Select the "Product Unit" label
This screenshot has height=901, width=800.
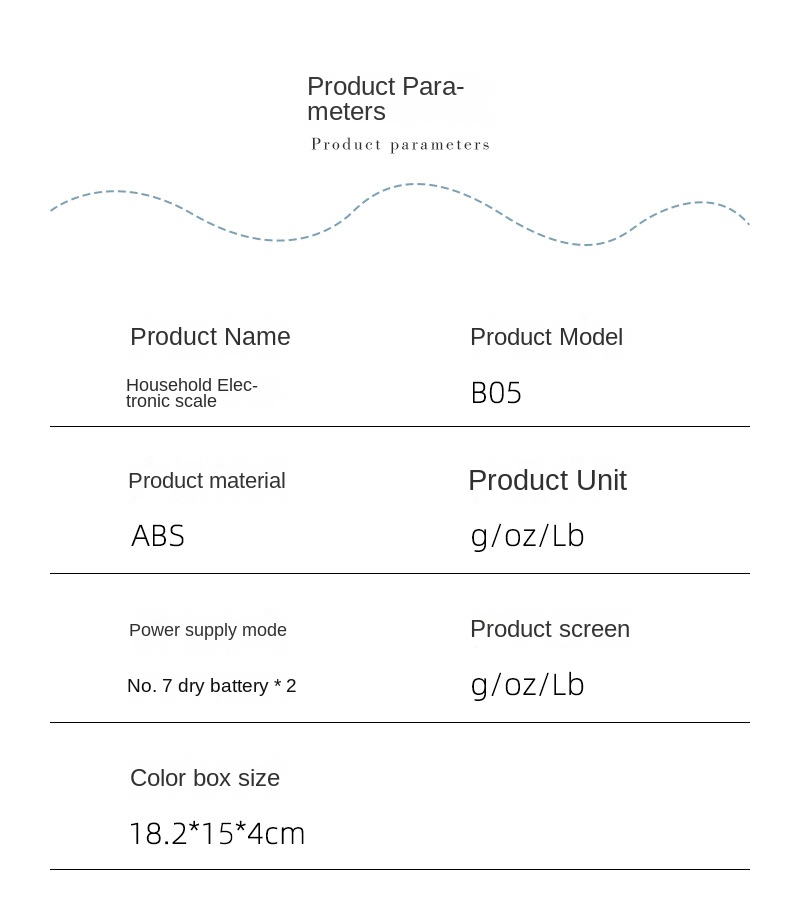click(547, 480)
